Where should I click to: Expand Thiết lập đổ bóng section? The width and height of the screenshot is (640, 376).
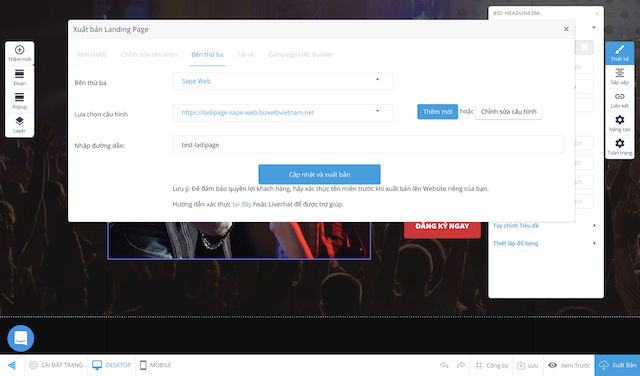545,243
